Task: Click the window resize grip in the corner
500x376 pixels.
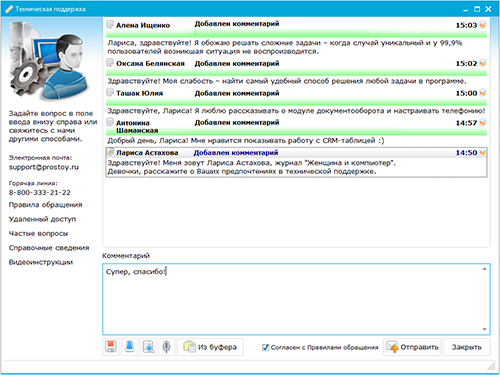Action: pyautogui.click(x=491, y=366)
